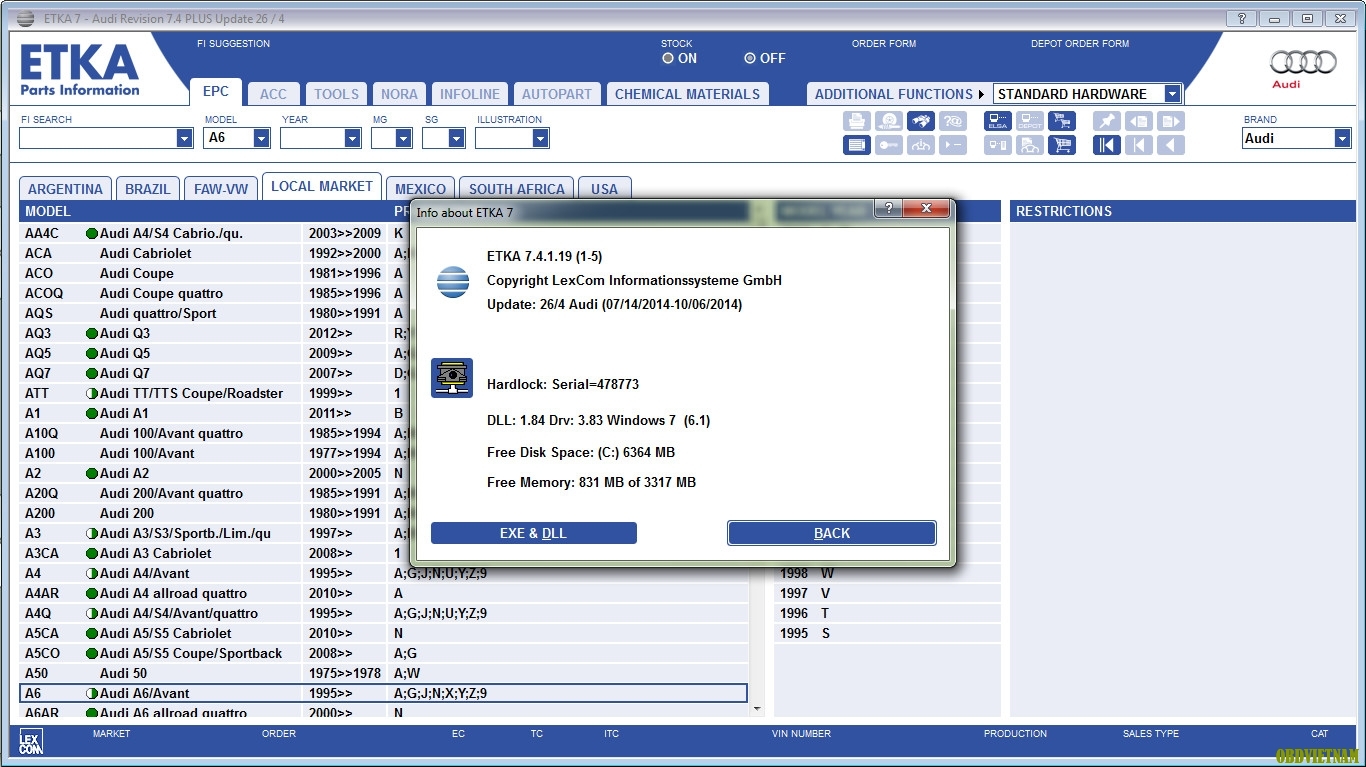The width and height of the screenshot is (1366, 767).
Task: Select the Audi Q3 model row
Action: click(384, 333)
